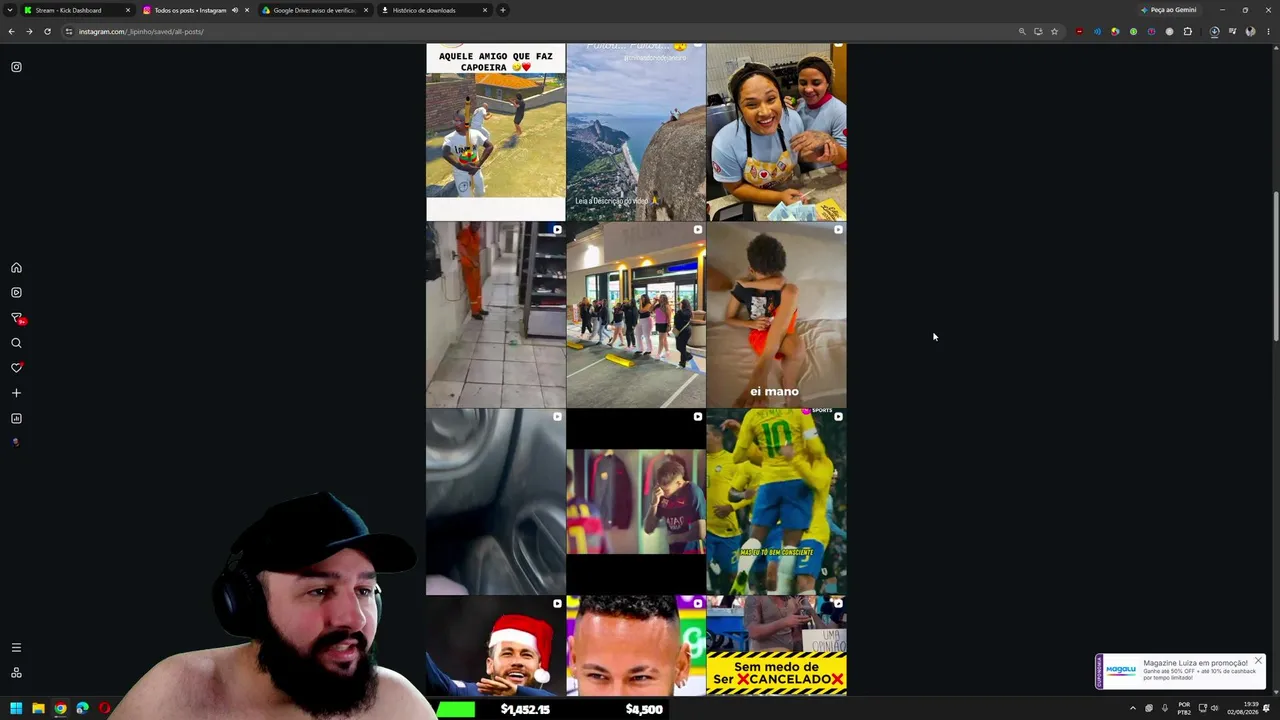Click the Instagram logo in the sidebar

click(16, 67)
